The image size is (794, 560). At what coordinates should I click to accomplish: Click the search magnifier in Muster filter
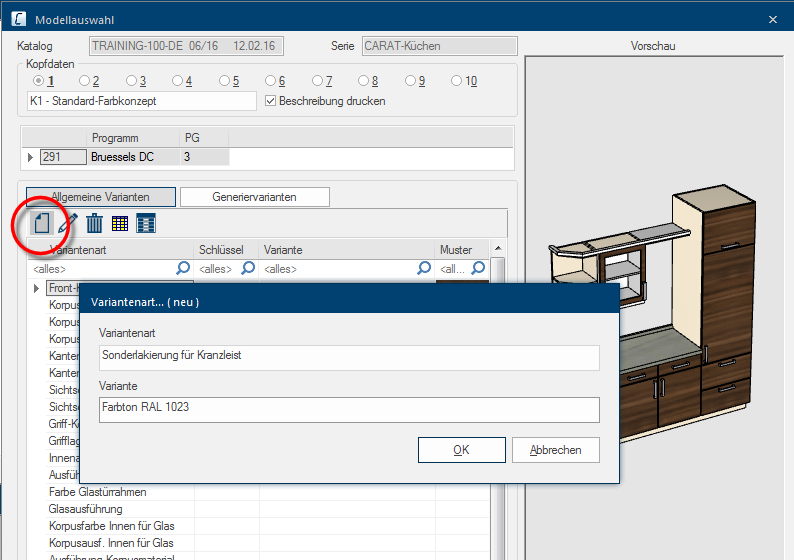click(x=479, y=268)
